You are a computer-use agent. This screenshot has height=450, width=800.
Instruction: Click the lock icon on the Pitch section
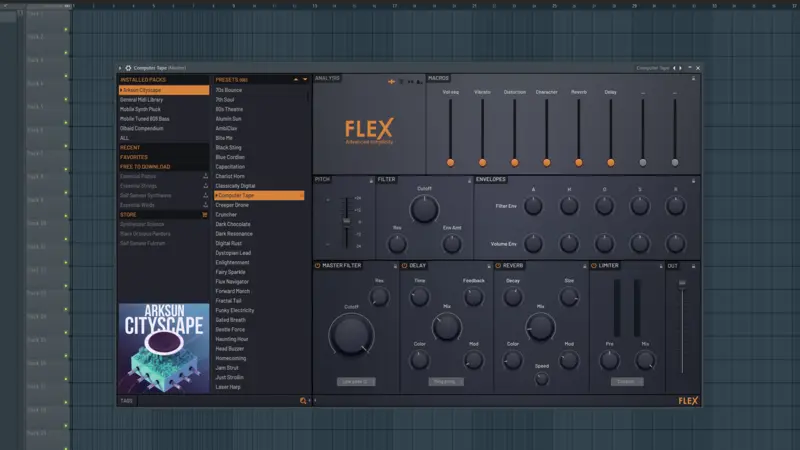point(371,181)
